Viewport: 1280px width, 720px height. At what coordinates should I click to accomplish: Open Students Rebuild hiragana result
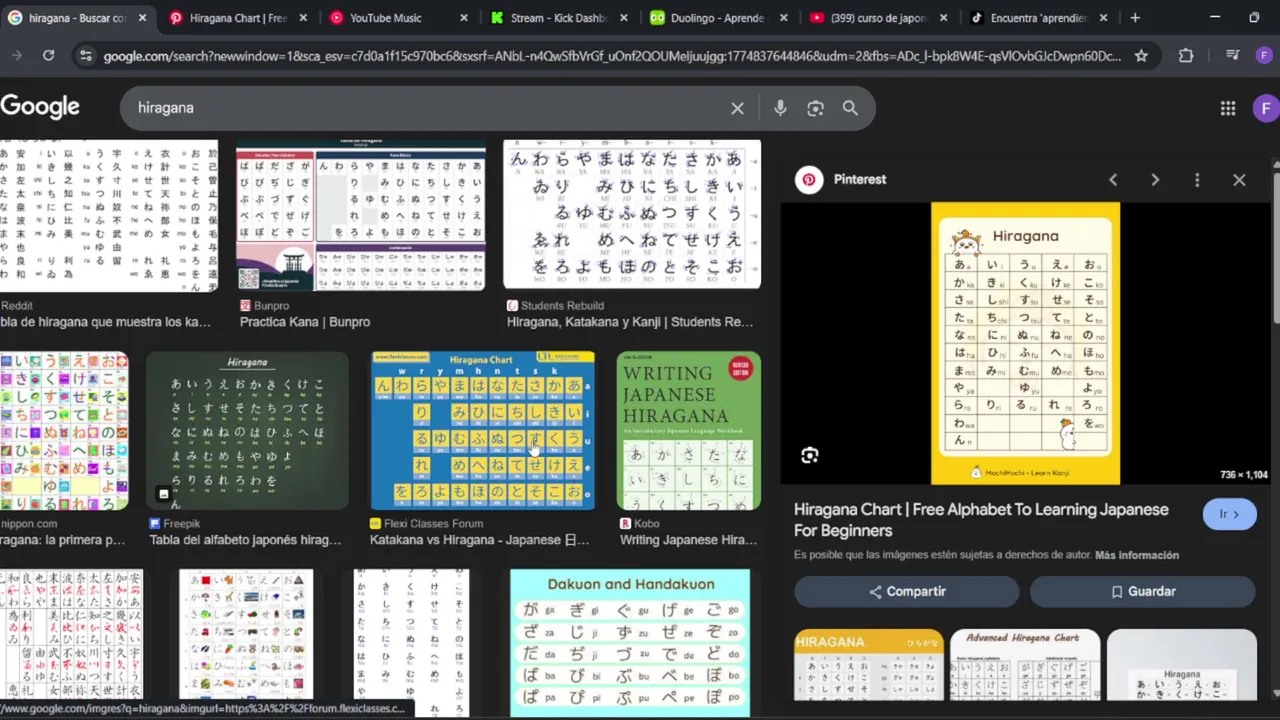tap(630, 322)
